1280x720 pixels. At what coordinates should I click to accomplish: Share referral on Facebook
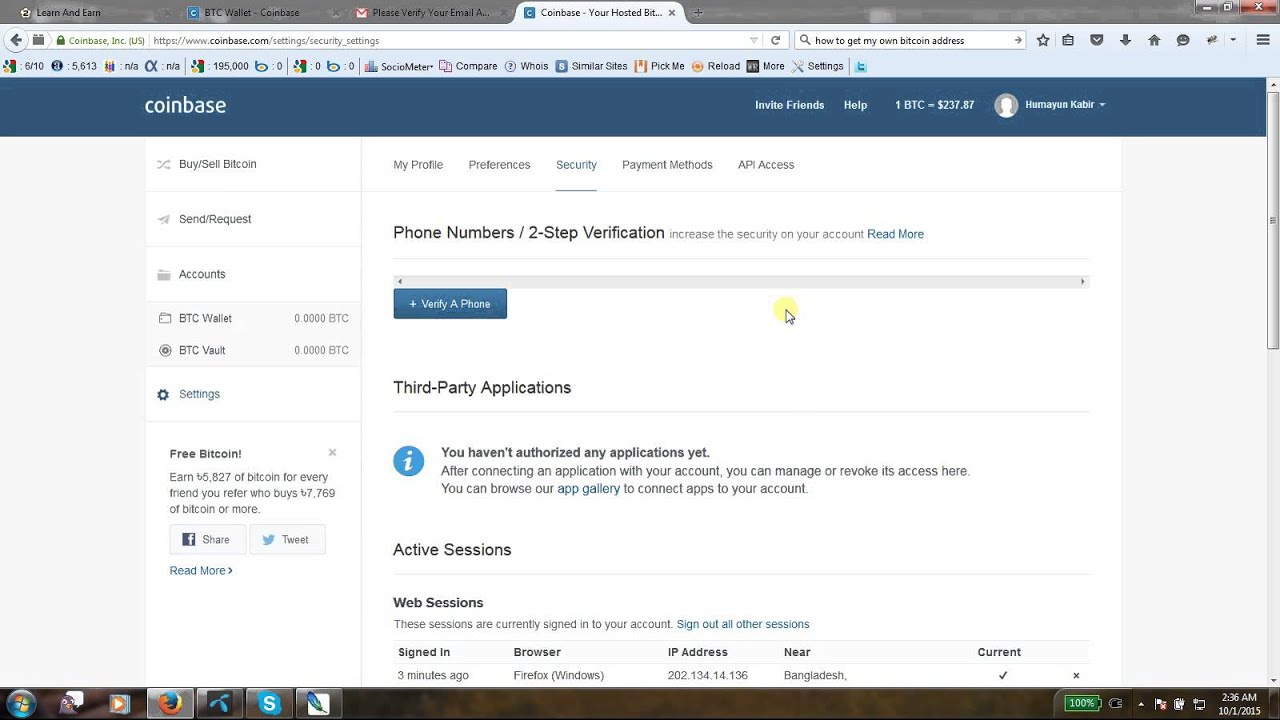(207, 539)
